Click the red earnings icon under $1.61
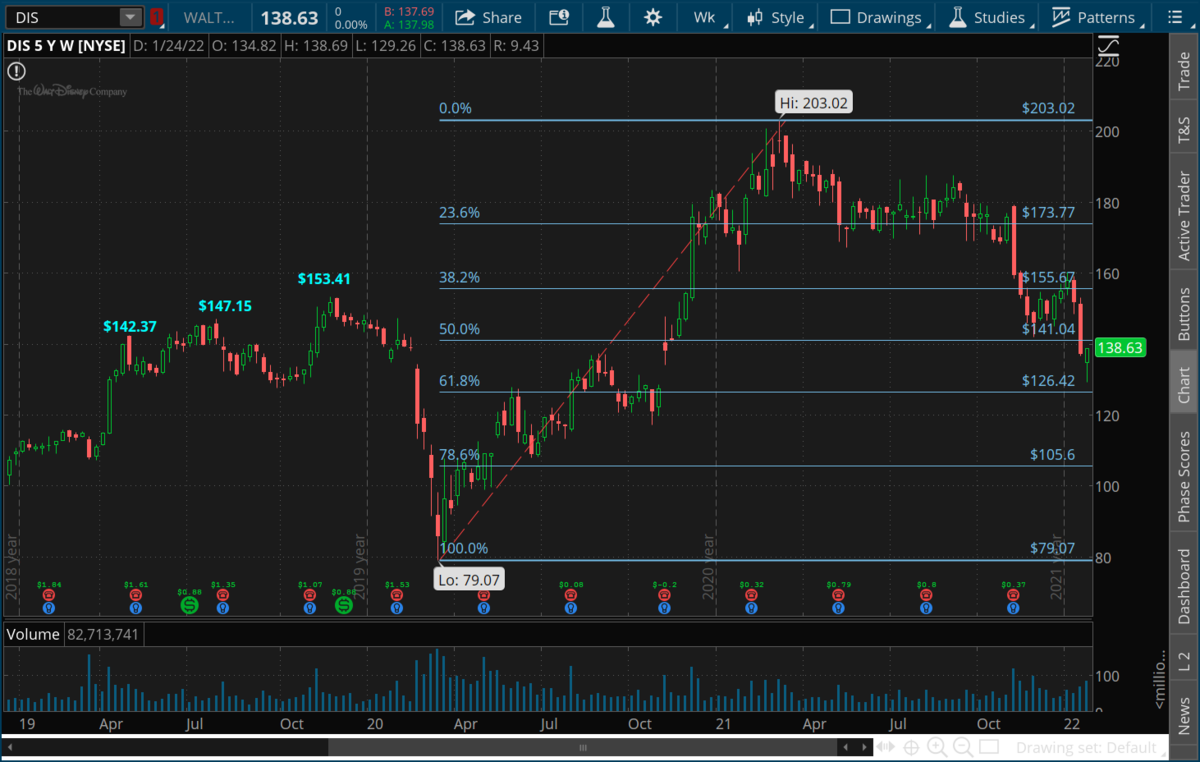The width and height of the screenshot is (1200, 762). coord(135,594)
